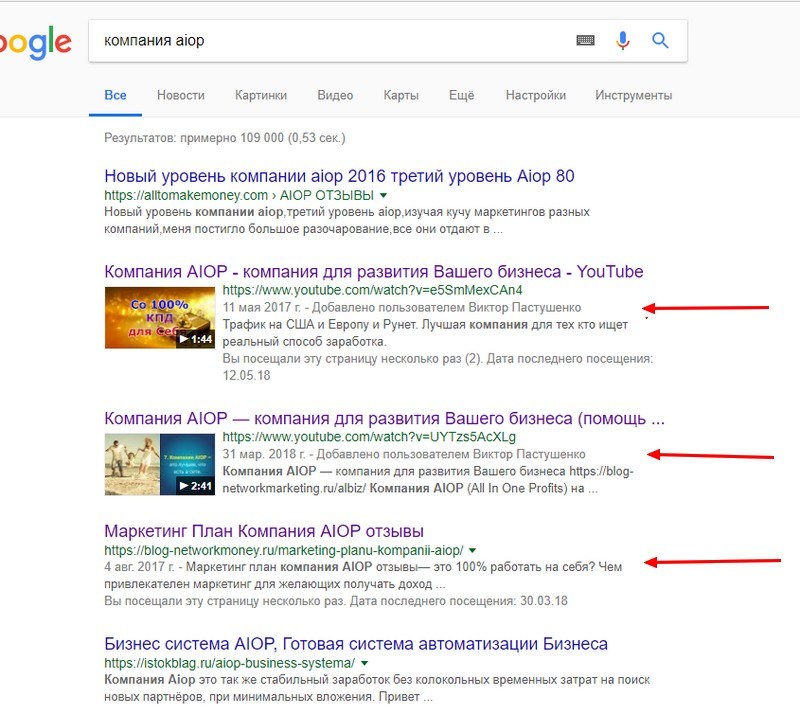800x715 pixels.
Task: Open the 'Карты' tab
Action: point(401,95)
